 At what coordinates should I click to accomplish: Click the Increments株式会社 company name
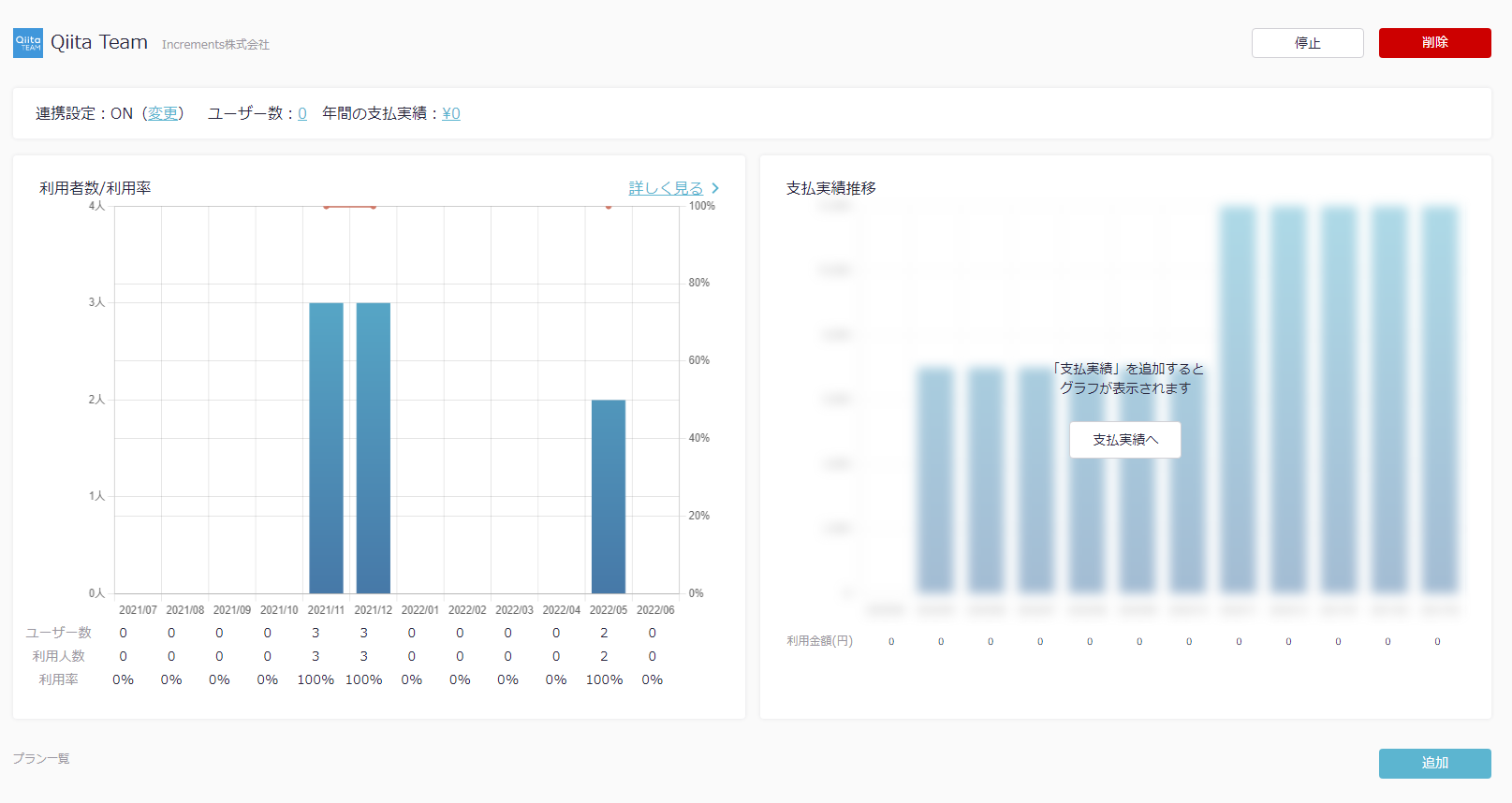tap(215, 45)
